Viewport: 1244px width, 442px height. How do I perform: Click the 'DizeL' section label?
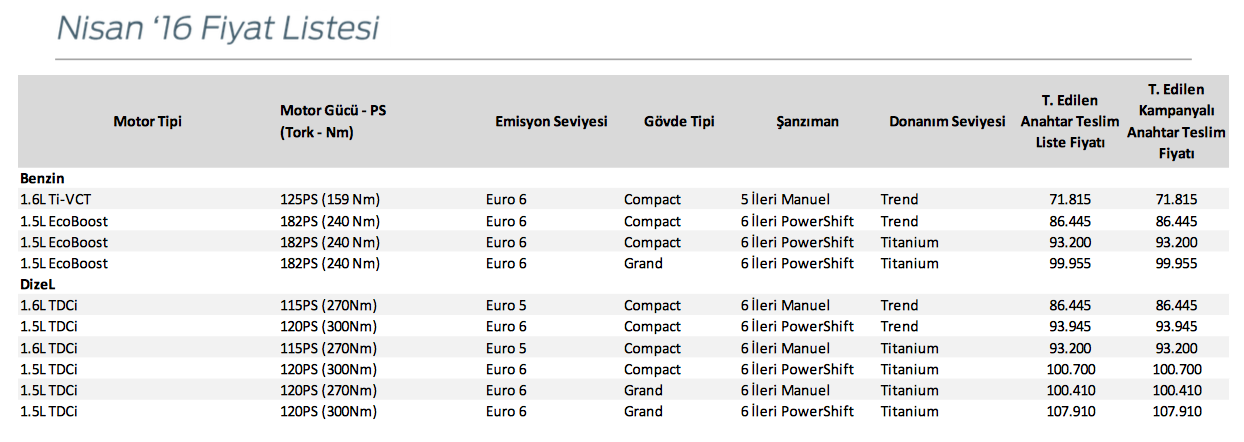click(38, 284)
